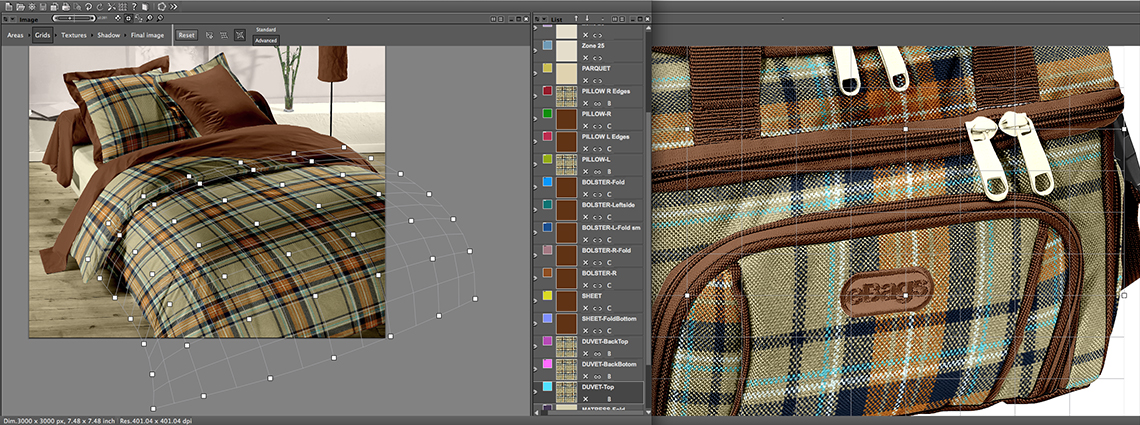The width and height of the screenshot is (1140, 425).
Task: Click the B mode letter under PILLOW R Edges
Action: tap(609, 104)
